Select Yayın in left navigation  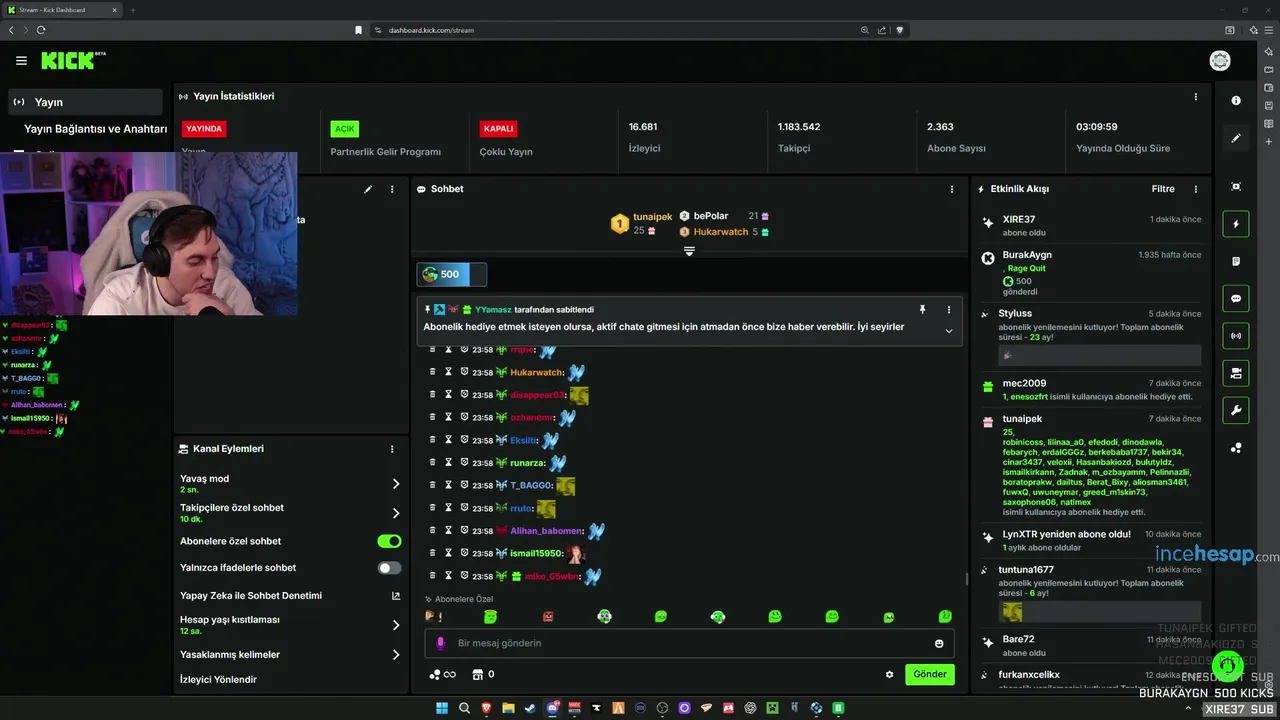85,102
